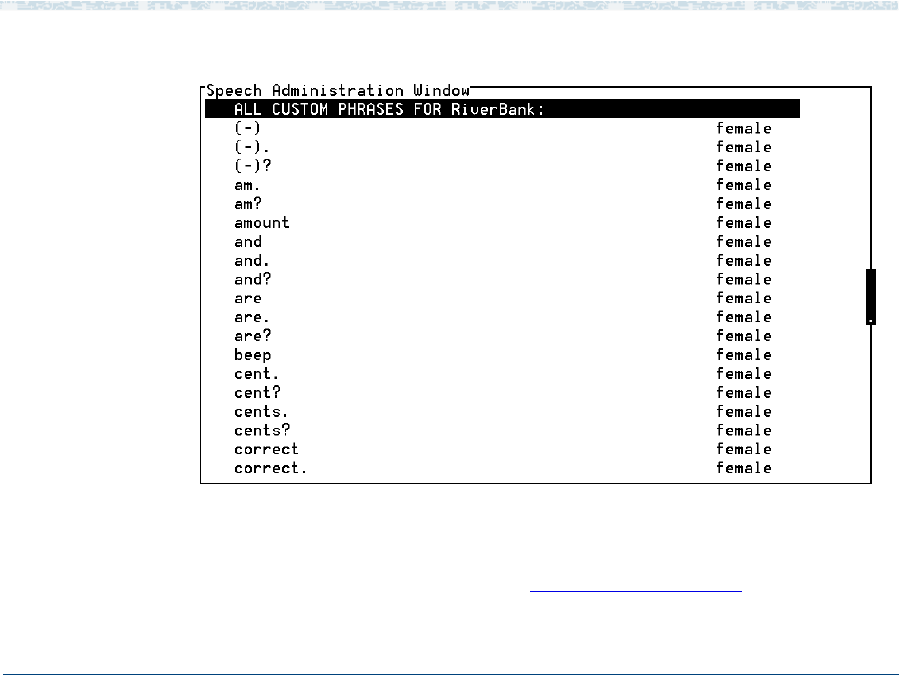Select the "are." phrase row
899x675 pixels.
pyautogui.click(x=502, y=317)
